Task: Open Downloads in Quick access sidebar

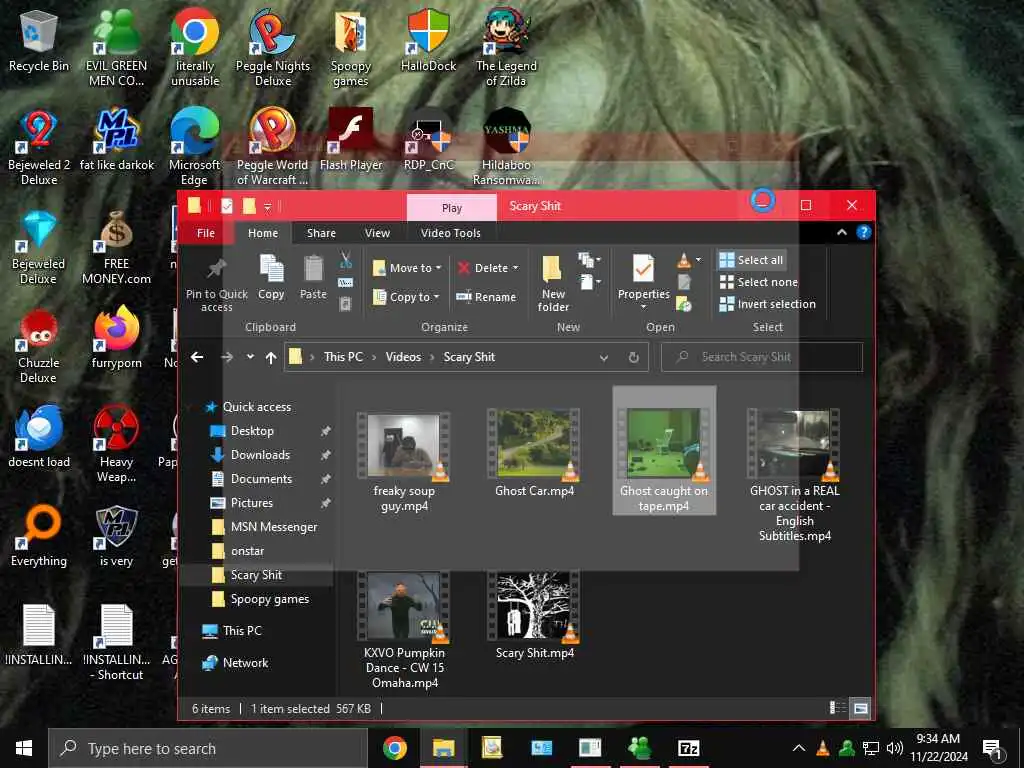Action: tap(260, 455)
